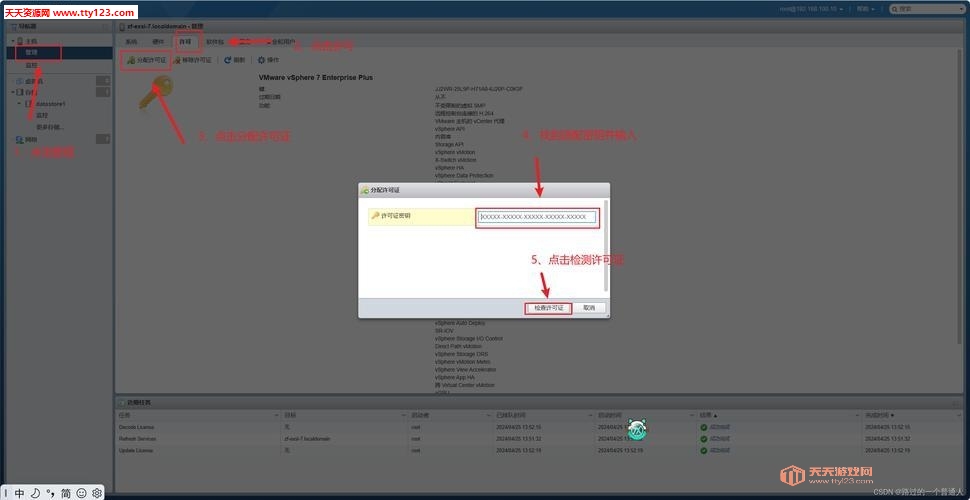Click the large gold license key icon
Viewport: 970px width, 500px height.
(x=155, y=93)
